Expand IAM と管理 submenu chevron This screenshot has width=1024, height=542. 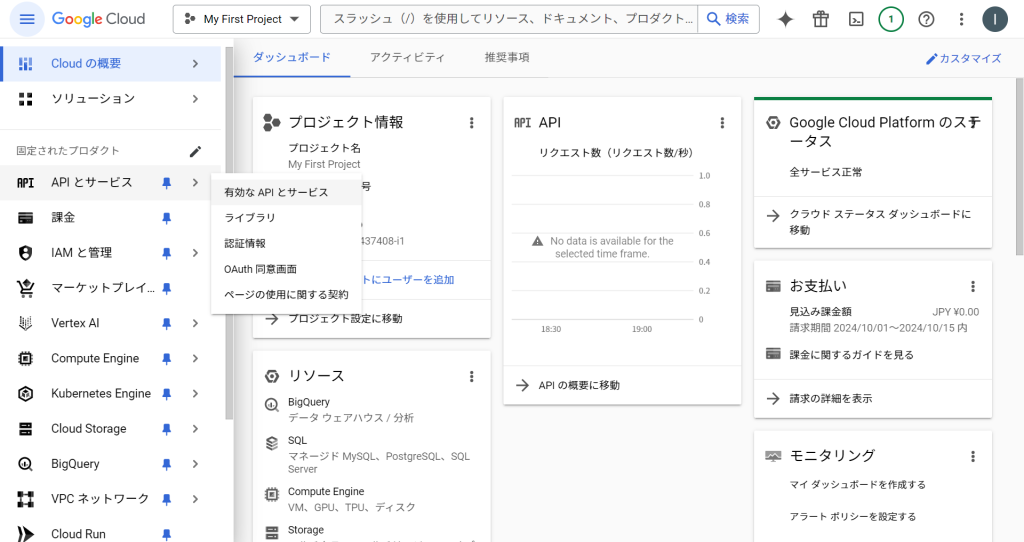[x=195, y=253]
